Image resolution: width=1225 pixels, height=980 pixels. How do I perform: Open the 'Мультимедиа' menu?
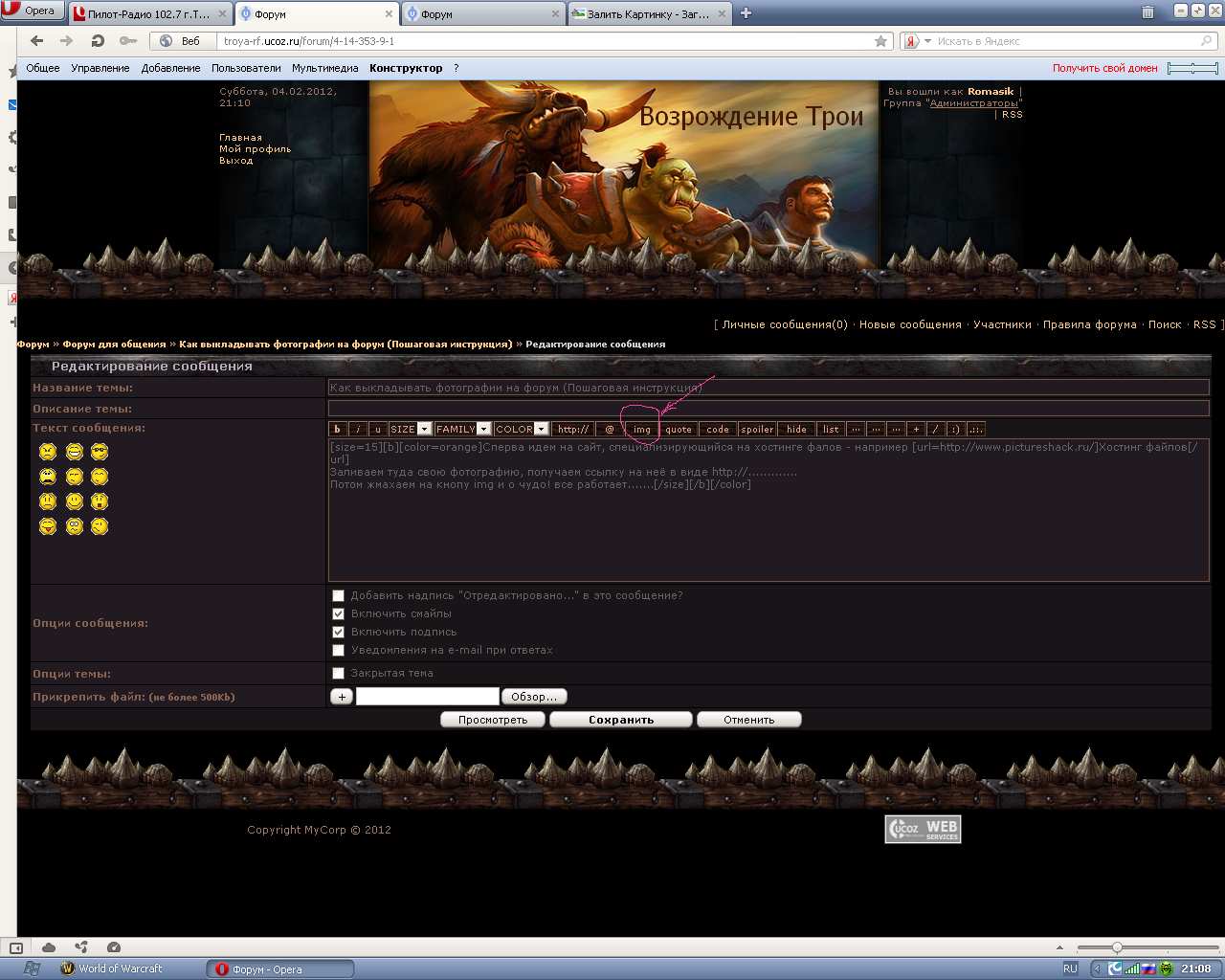325,68
